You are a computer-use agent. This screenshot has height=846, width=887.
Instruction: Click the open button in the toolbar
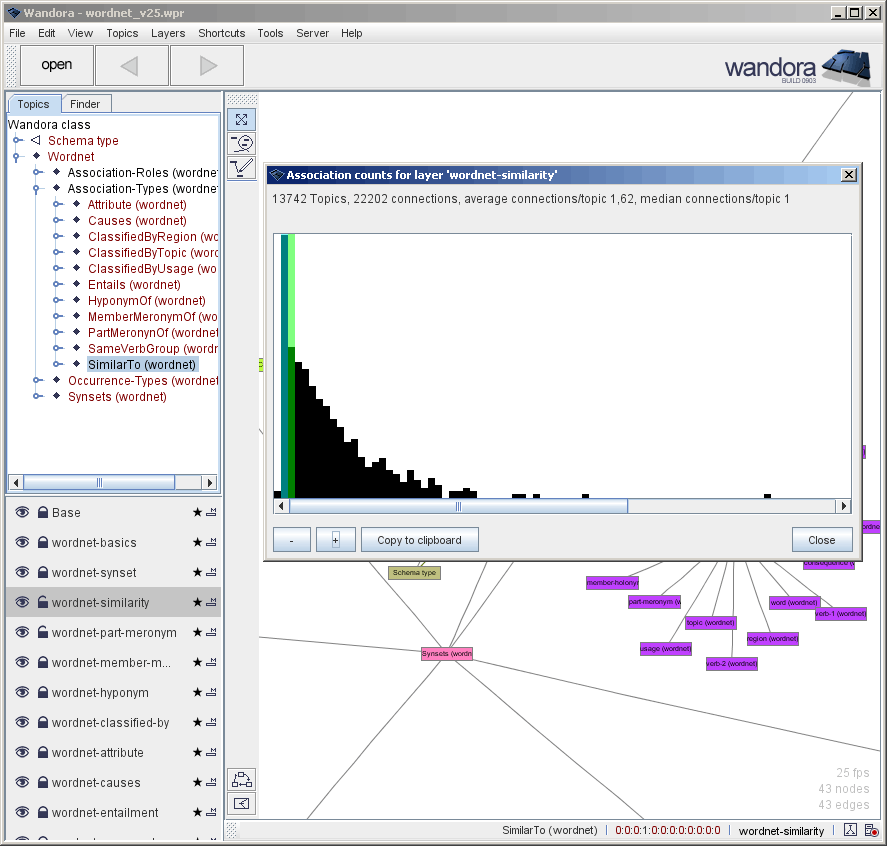[56, 64]
